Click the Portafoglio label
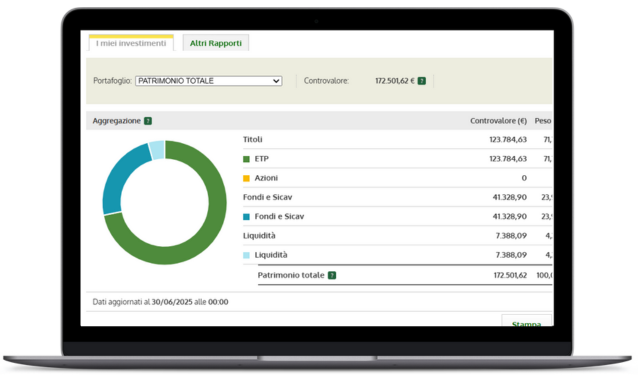This screenshot has height=386, width=638. pyautogui.click(x=112, y=81)
